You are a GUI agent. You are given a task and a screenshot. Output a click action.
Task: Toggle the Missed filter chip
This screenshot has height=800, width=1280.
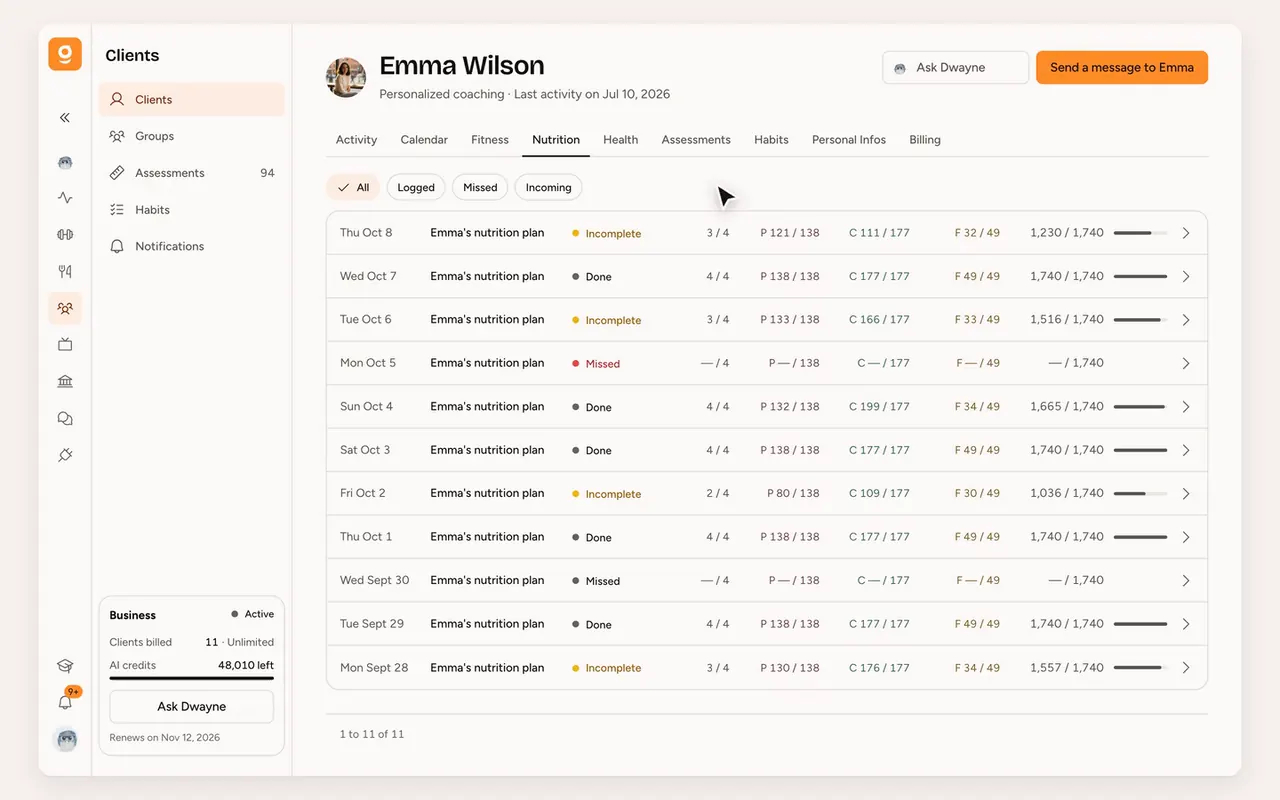480,187
